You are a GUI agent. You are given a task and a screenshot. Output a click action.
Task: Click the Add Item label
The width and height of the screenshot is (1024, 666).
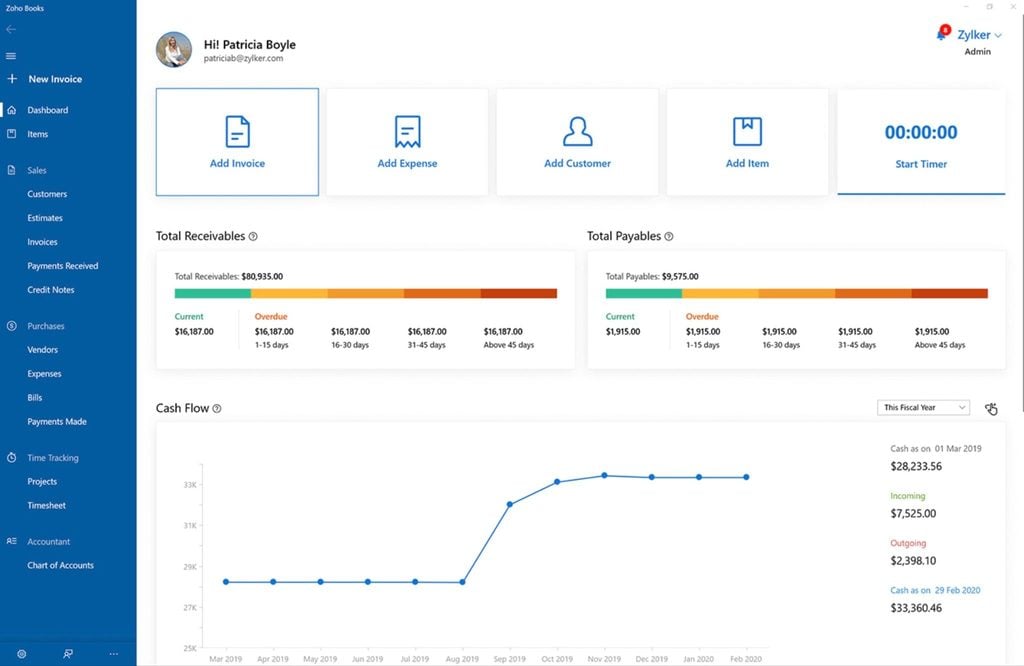[747, 163]
